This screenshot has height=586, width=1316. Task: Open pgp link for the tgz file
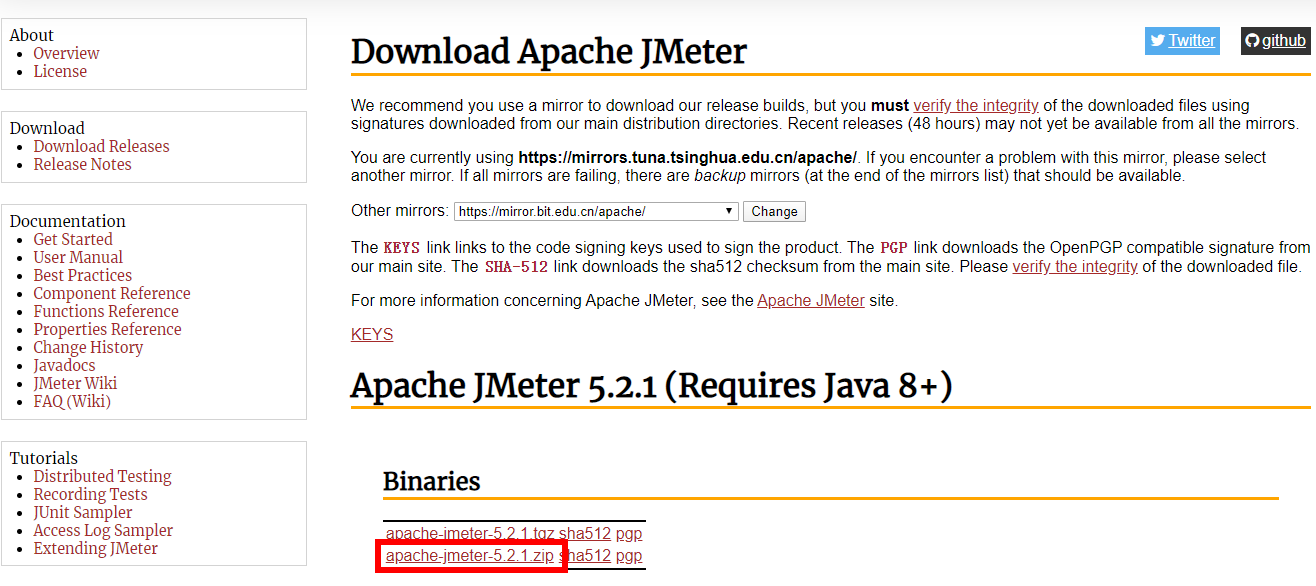(x=629, y=534)
